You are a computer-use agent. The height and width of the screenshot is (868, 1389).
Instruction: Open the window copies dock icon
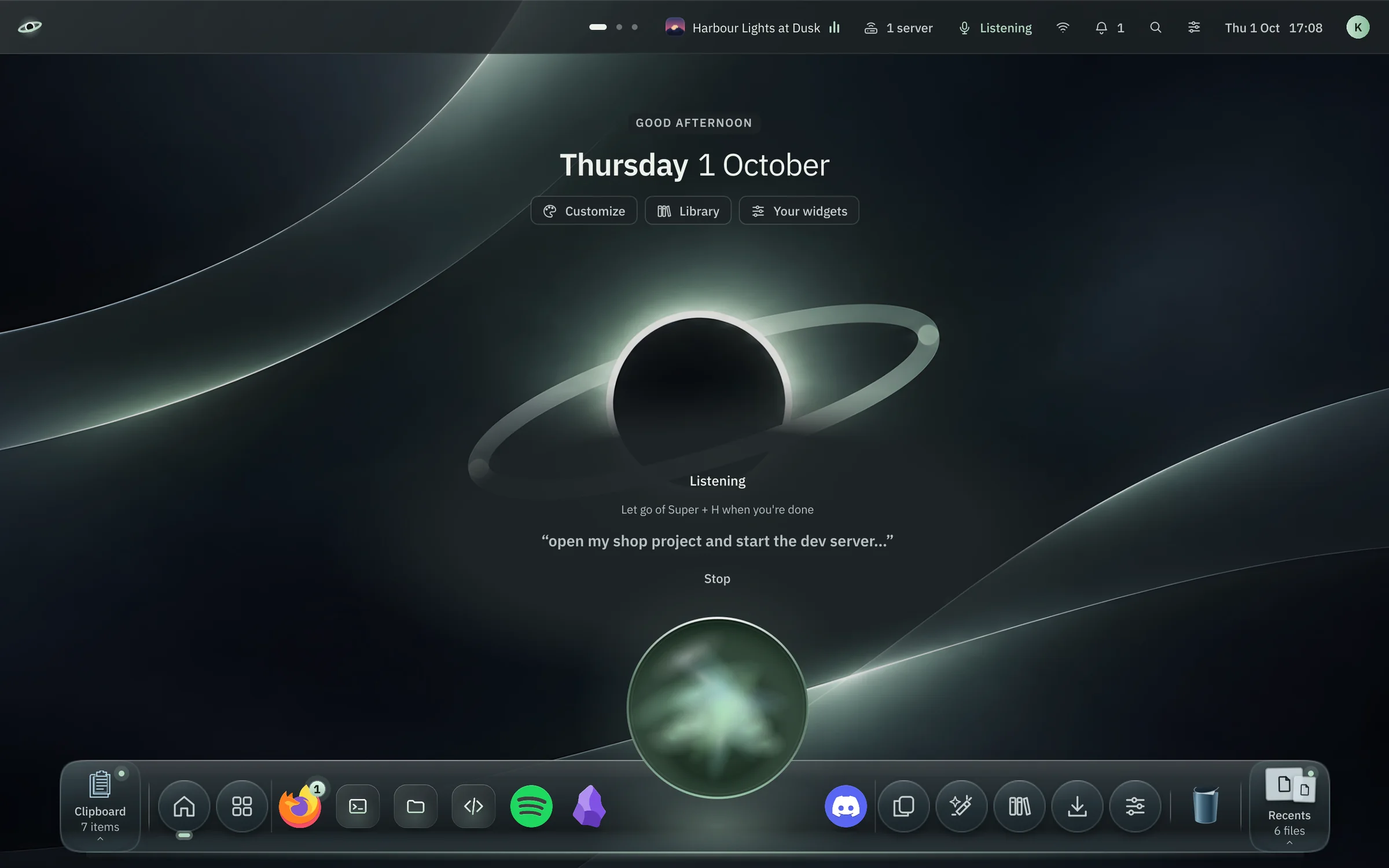pyautogui.click(x=903, y=806)
